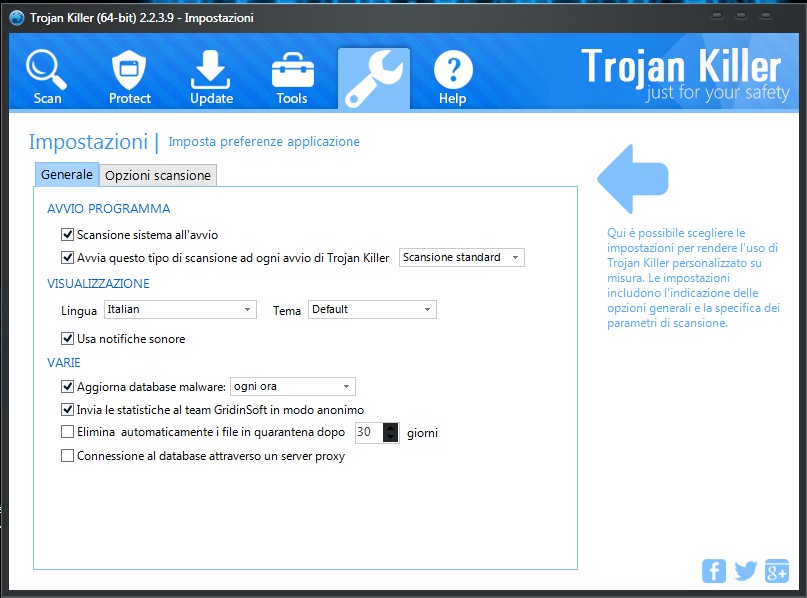The width and height of the screenshot is (807, 598).
Task: Uncheck Invia le statistiche al team GridinSoft
Action: (67, 410)
